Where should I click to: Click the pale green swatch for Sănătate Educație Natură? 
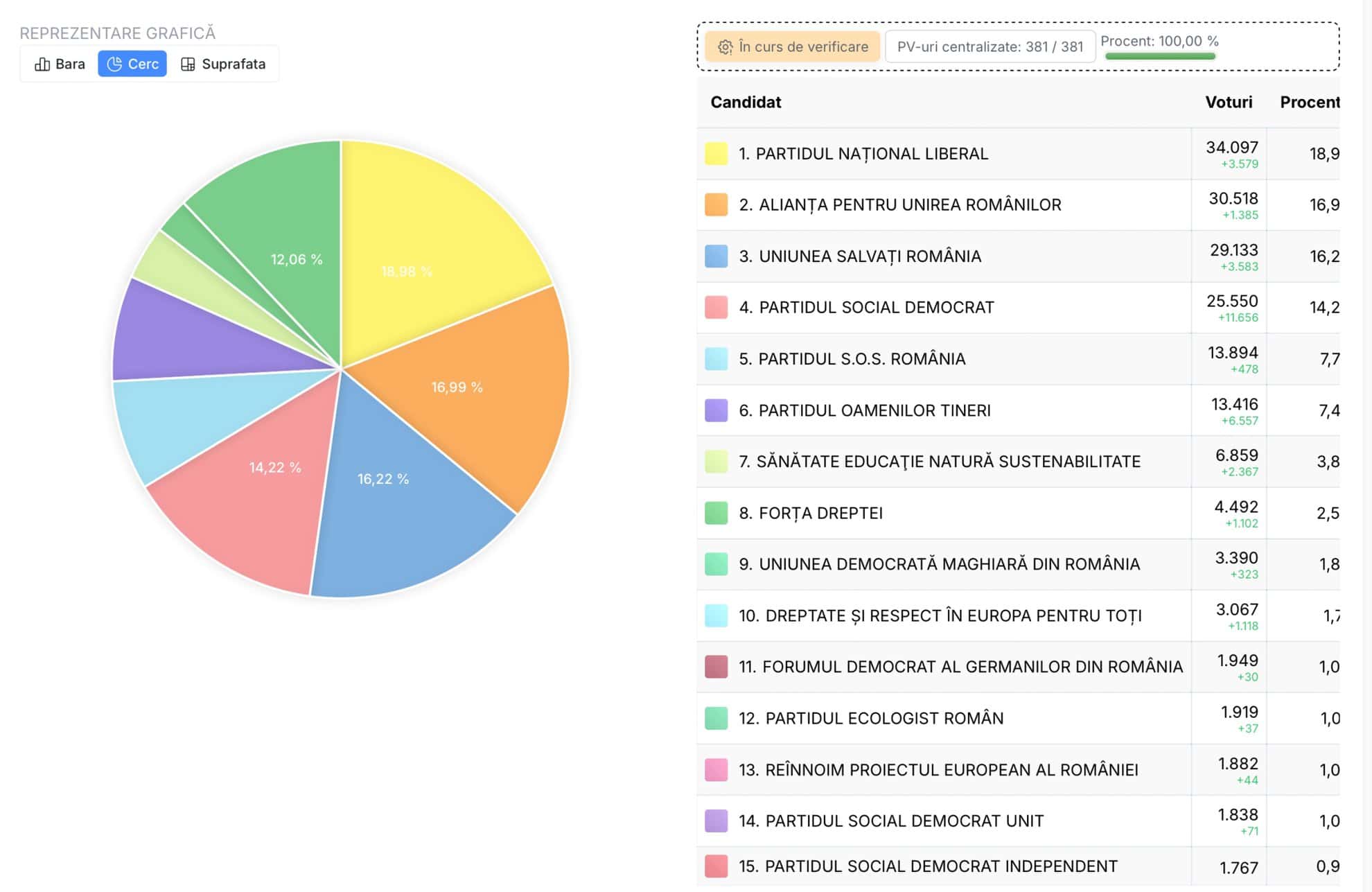[716, 462]
